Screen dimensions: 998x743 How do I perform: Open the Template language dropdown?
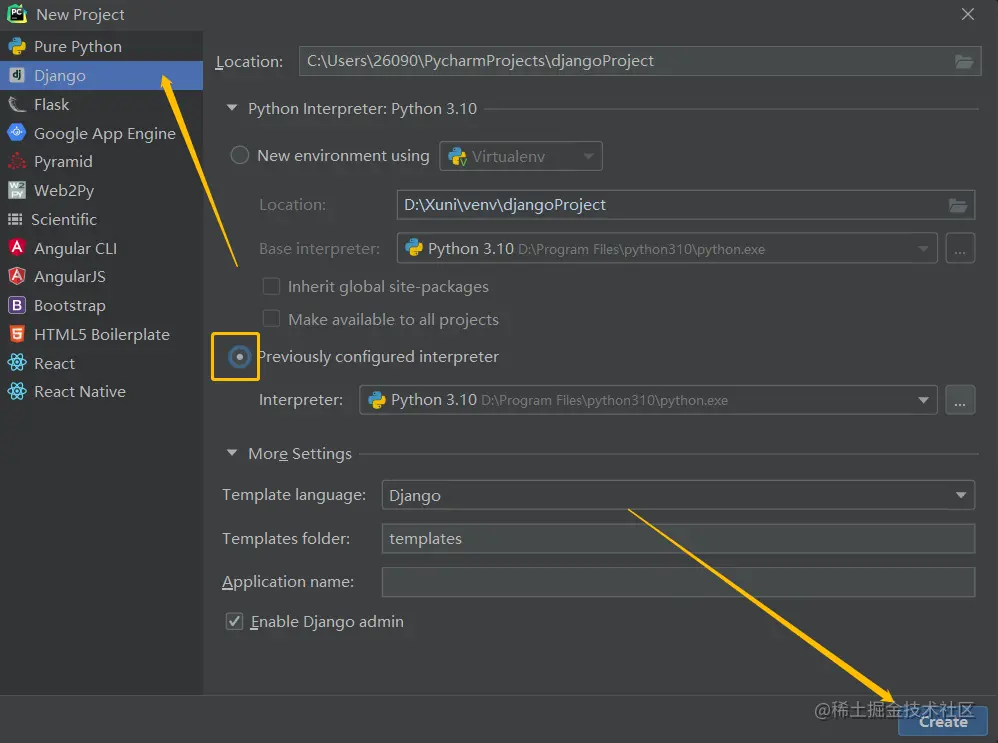pyautogui.click(x=678, y=495)
